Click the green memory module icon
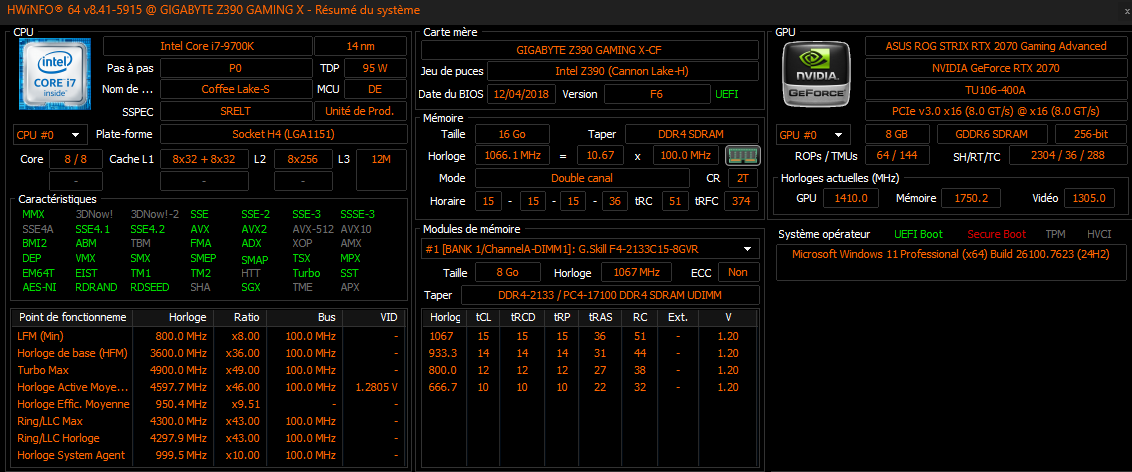This screenshot has height=472, width=1132. pyautogui.click(x=742, y=155)
